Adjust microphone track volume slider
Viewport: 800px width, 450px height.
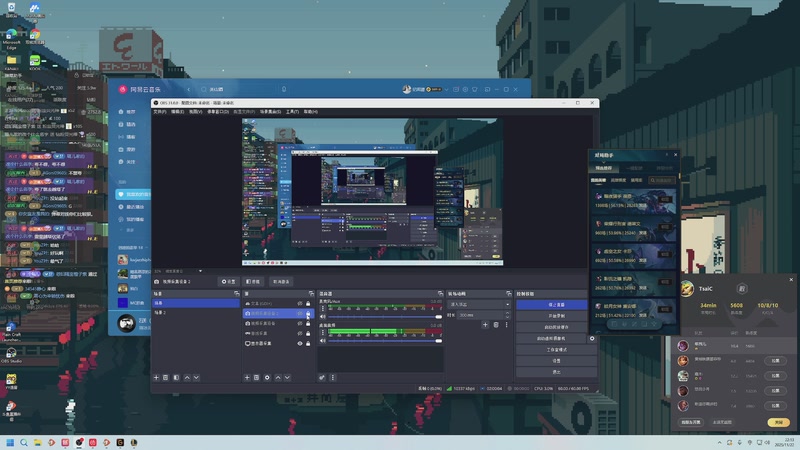coord(386,317)
